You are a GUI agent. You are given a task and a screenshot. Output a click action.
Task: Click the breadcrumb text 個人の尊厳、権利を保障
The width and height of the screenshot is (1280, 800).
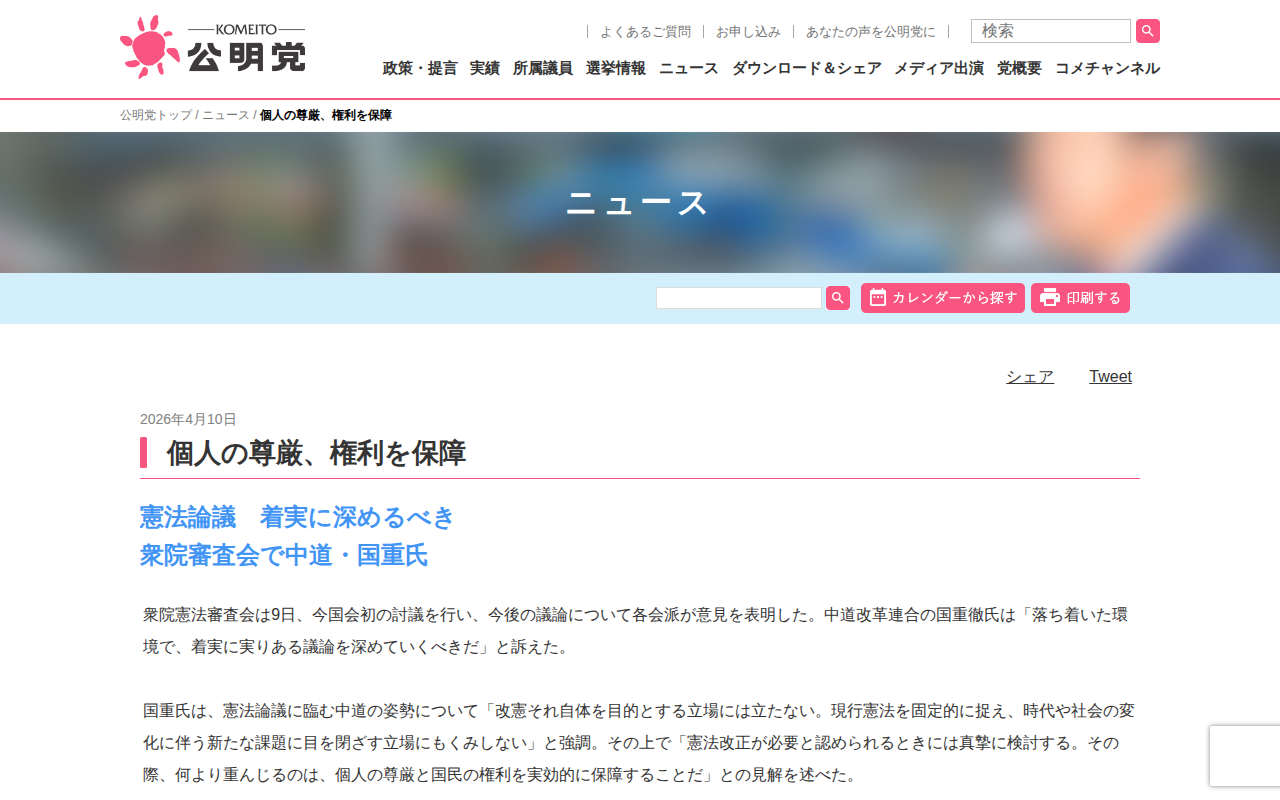(326, 115)
